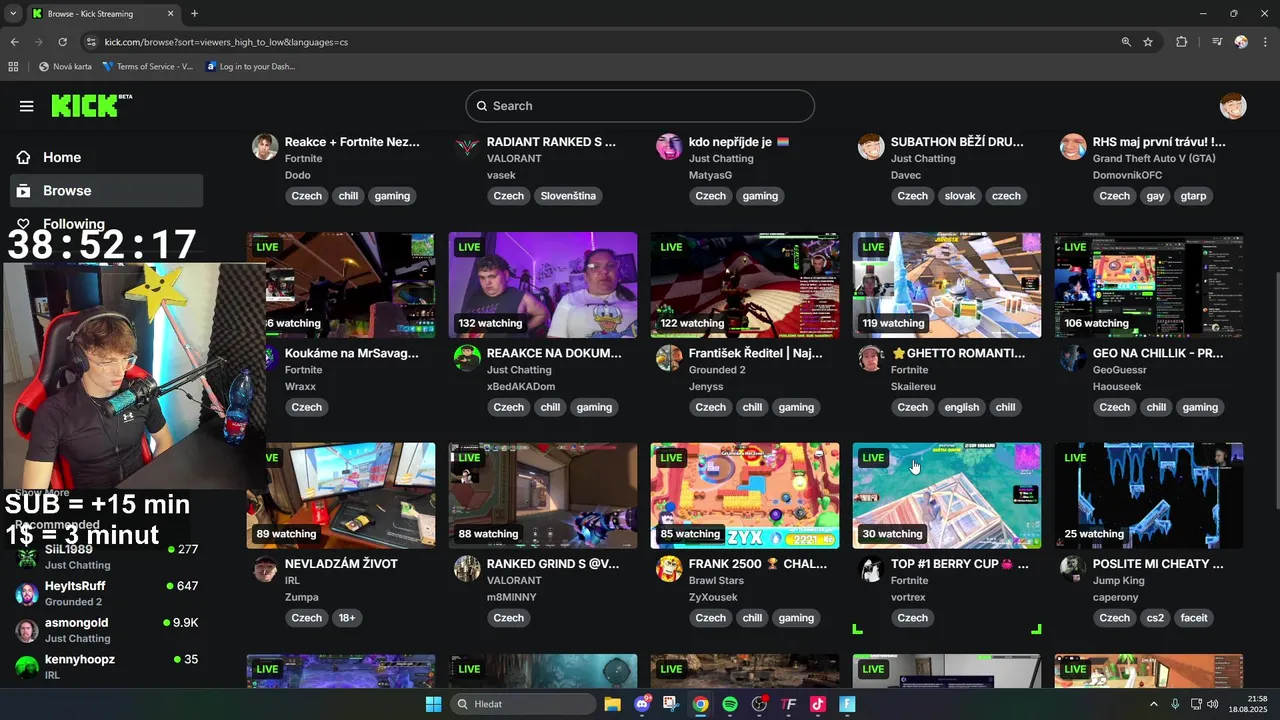This screenshot has width=1280, height=720.
Task: Click MatyasG's channel avatar
Action: pyautogui.click(x=669, y=146)
